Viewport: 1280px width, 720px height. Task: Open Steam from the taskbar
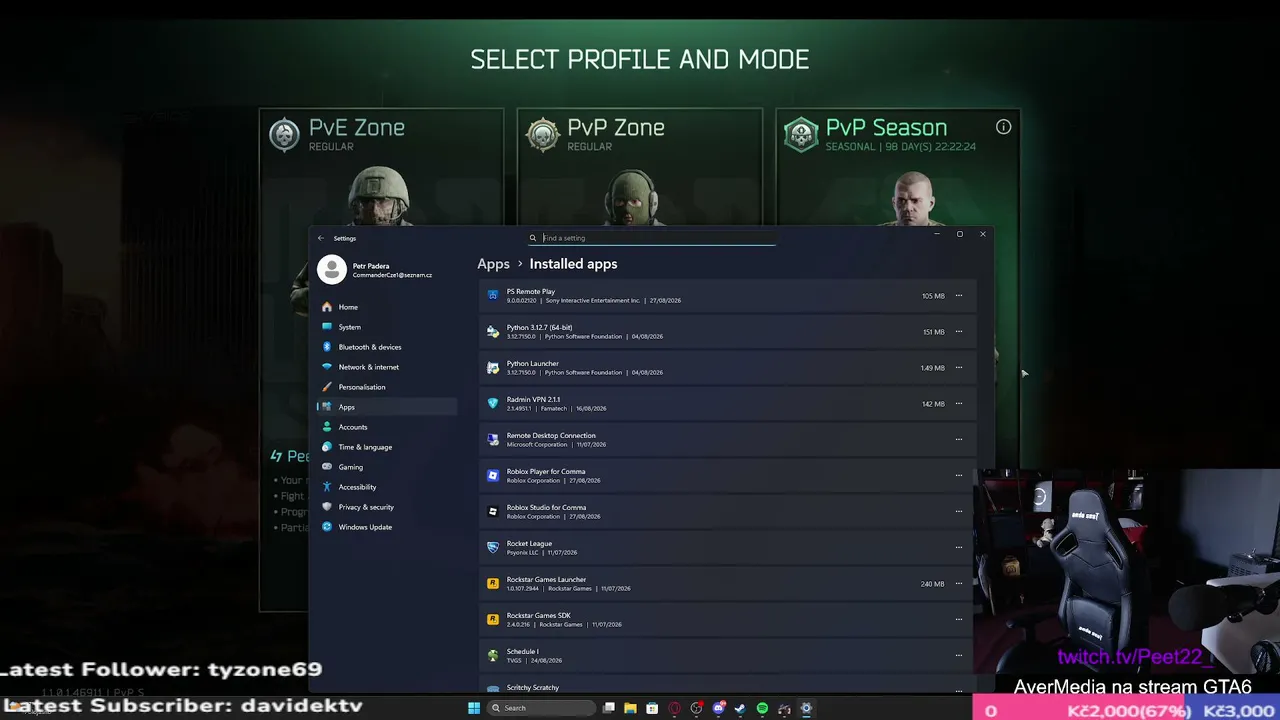[x=740, y=708]
